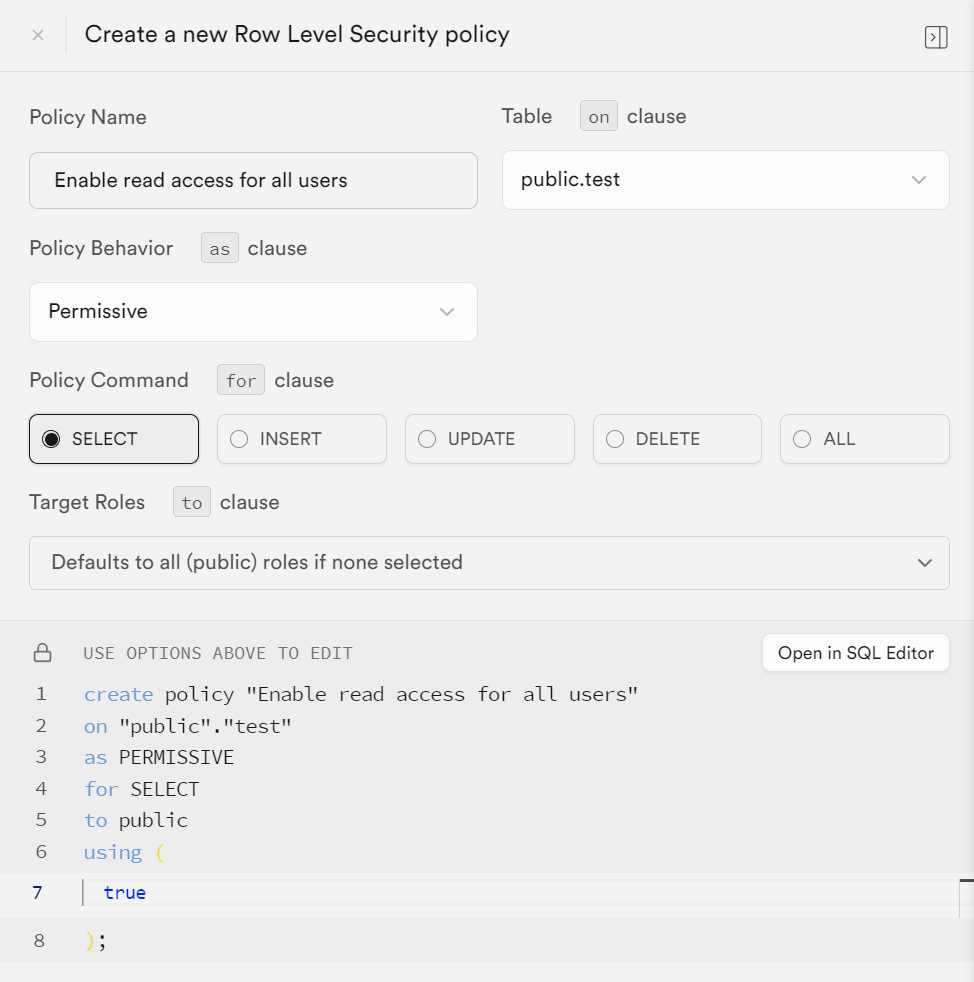This screenshot has width=974, height=982.
Task: Click the Permissive dropdown chevron icon
Action: [x=447, y=312]
